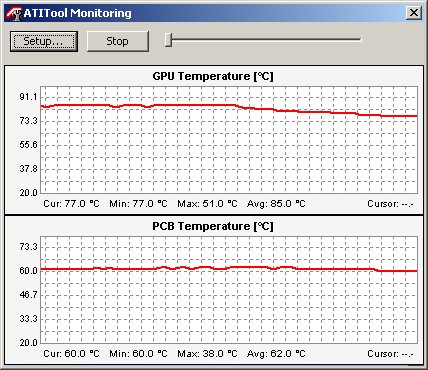Viewport: 428px width, 370px height.
Task: Click the GPU Avg: 85.0 °C readout
Action: pos(276,203)
